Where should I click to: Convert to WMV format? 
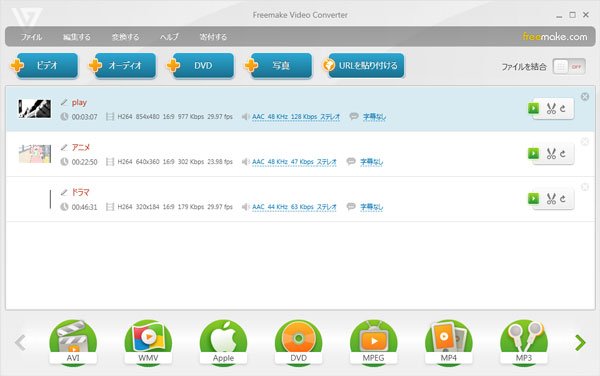148,343
